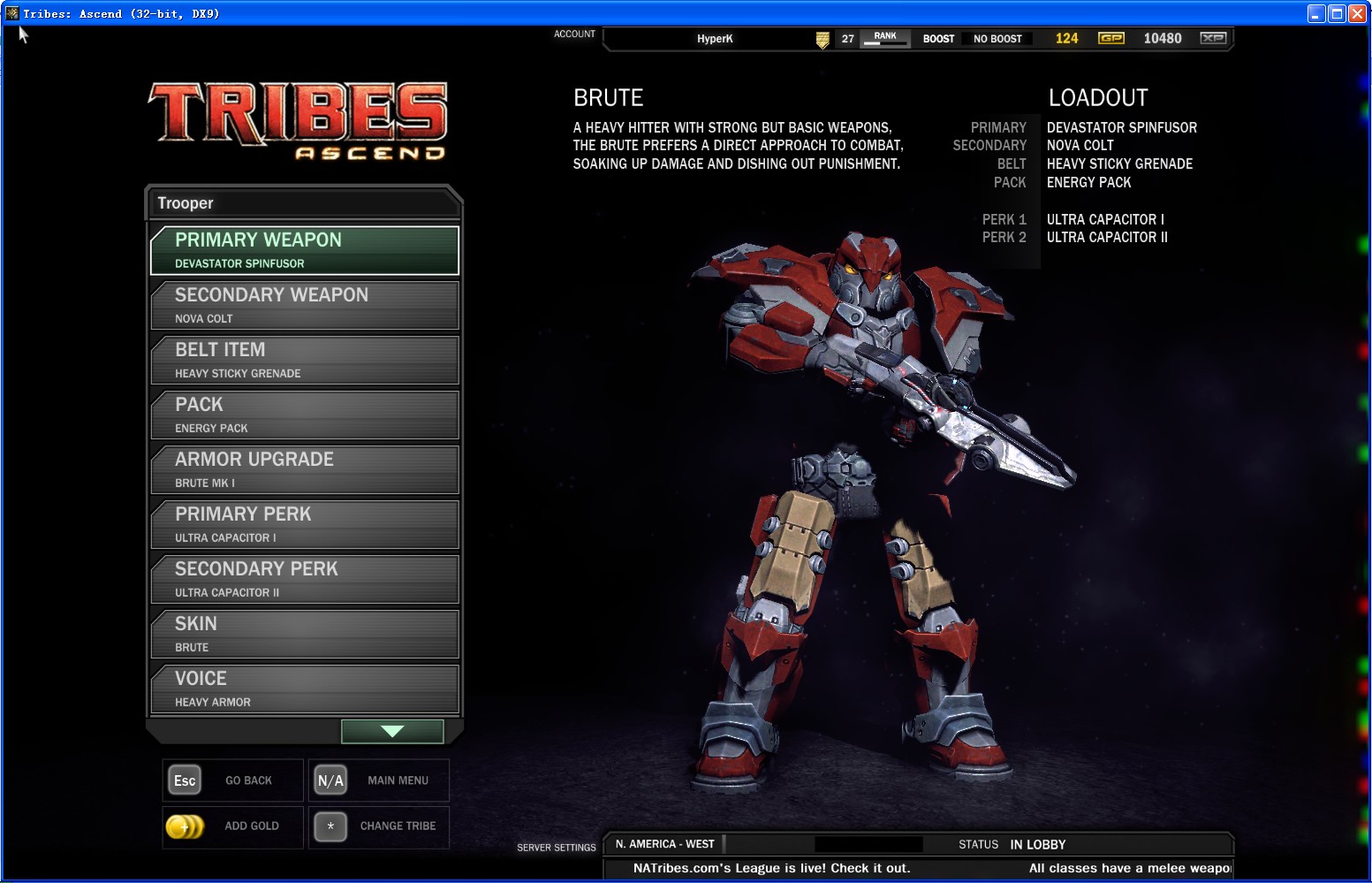Click the Add Gold button label

coord(252,826)
